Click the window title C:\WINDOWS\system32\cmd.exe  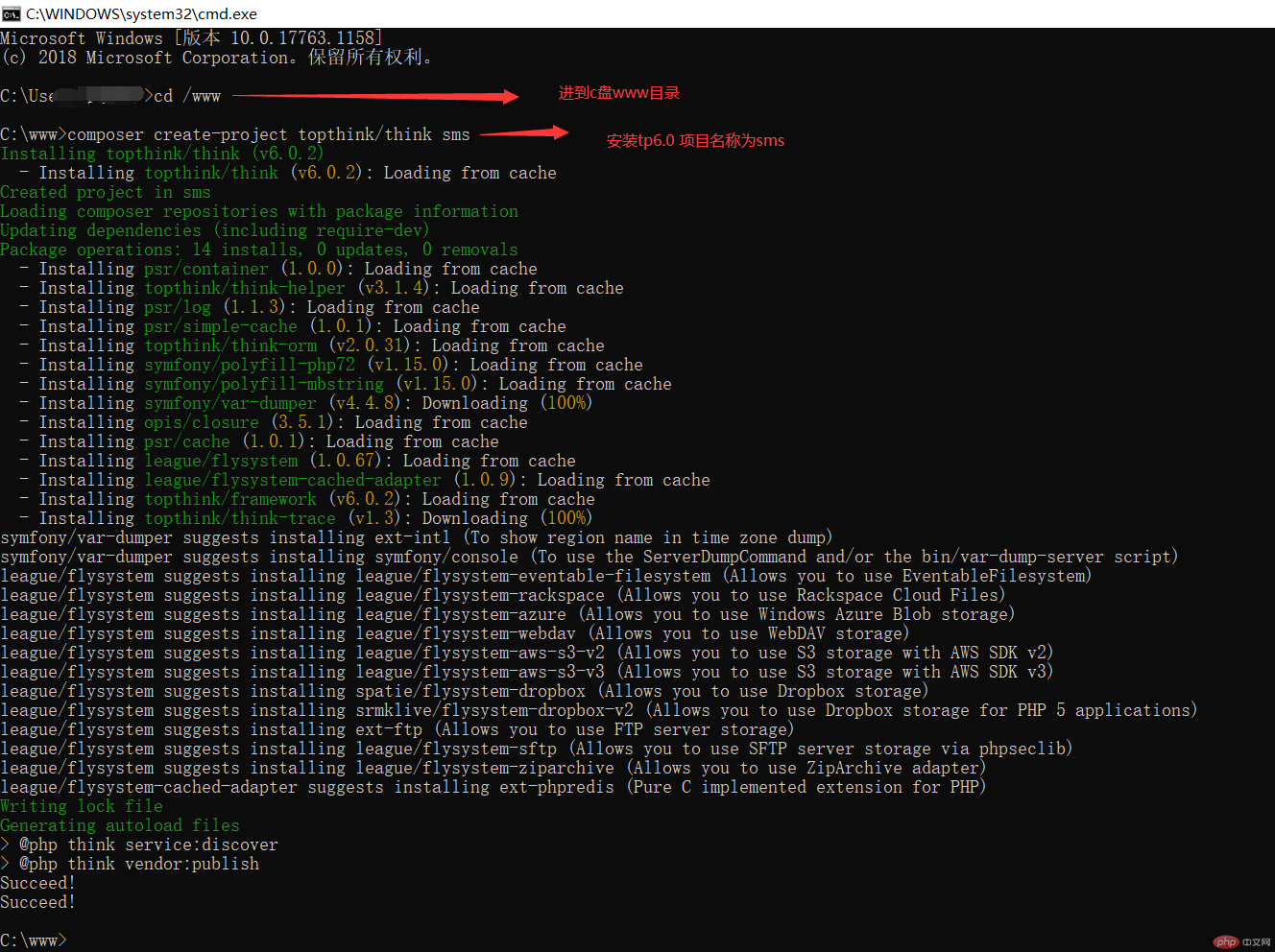pyautogui.click(x=141, y=13)
